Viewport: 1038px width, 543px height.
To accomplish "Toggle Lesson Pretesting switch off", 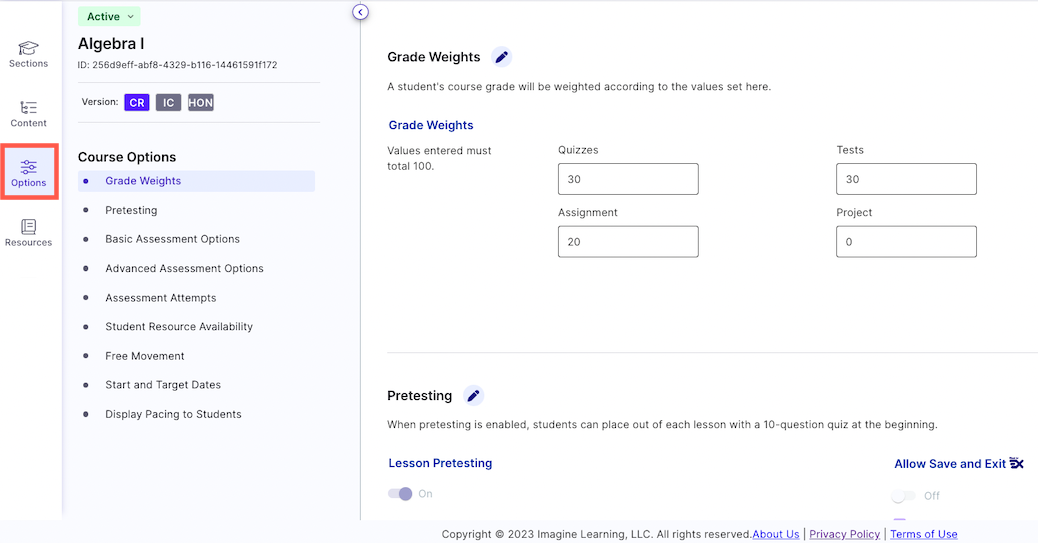I will [x=401, y=493].
